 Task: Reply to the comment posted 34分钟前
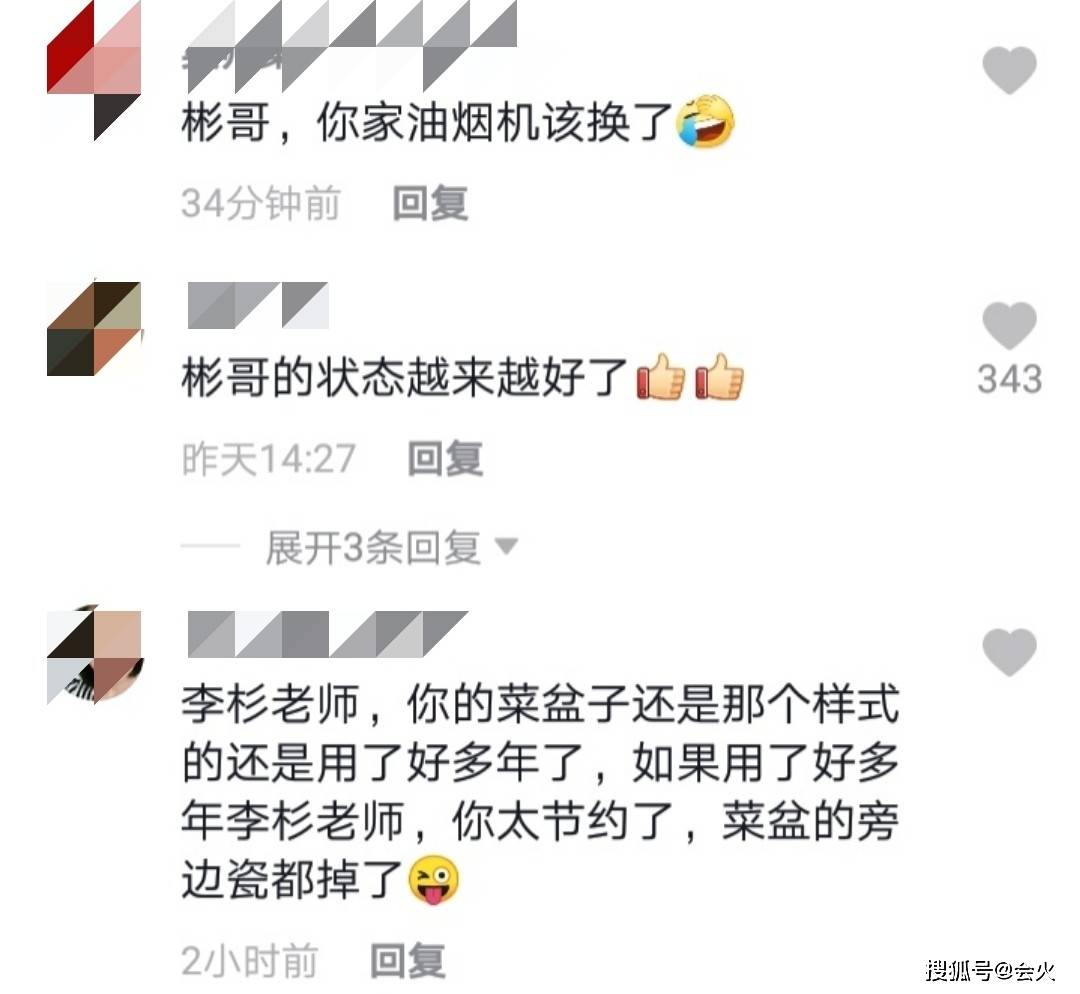tap(430, 203)
